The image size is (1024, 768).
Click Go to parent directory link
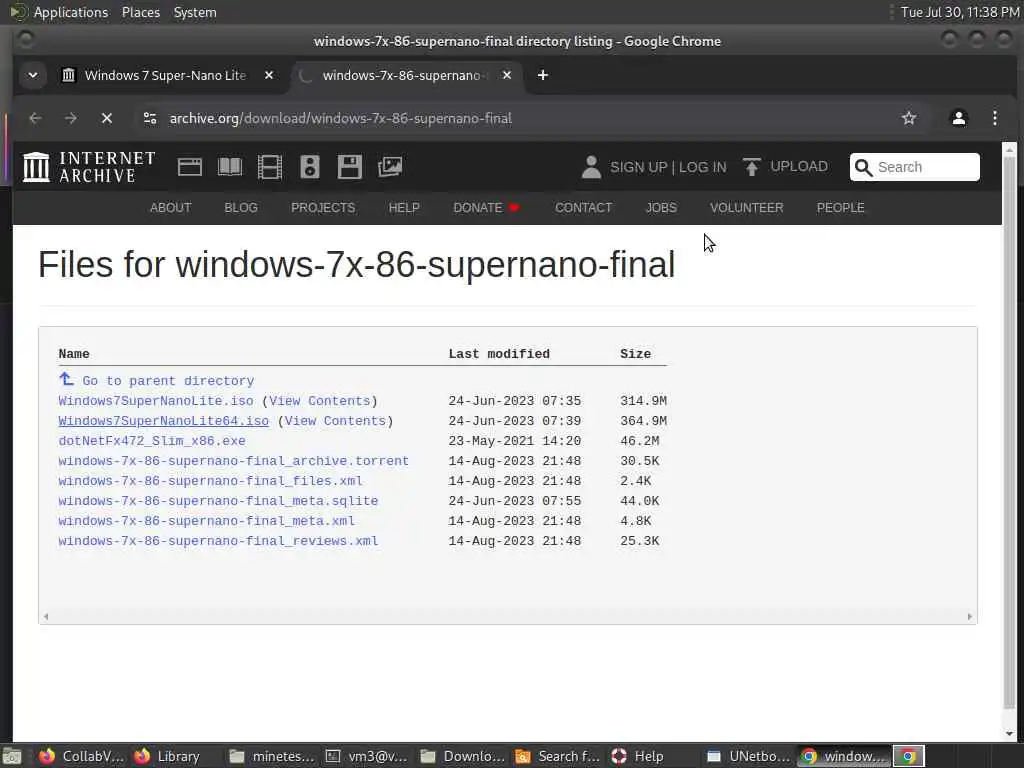pos(168,381)
